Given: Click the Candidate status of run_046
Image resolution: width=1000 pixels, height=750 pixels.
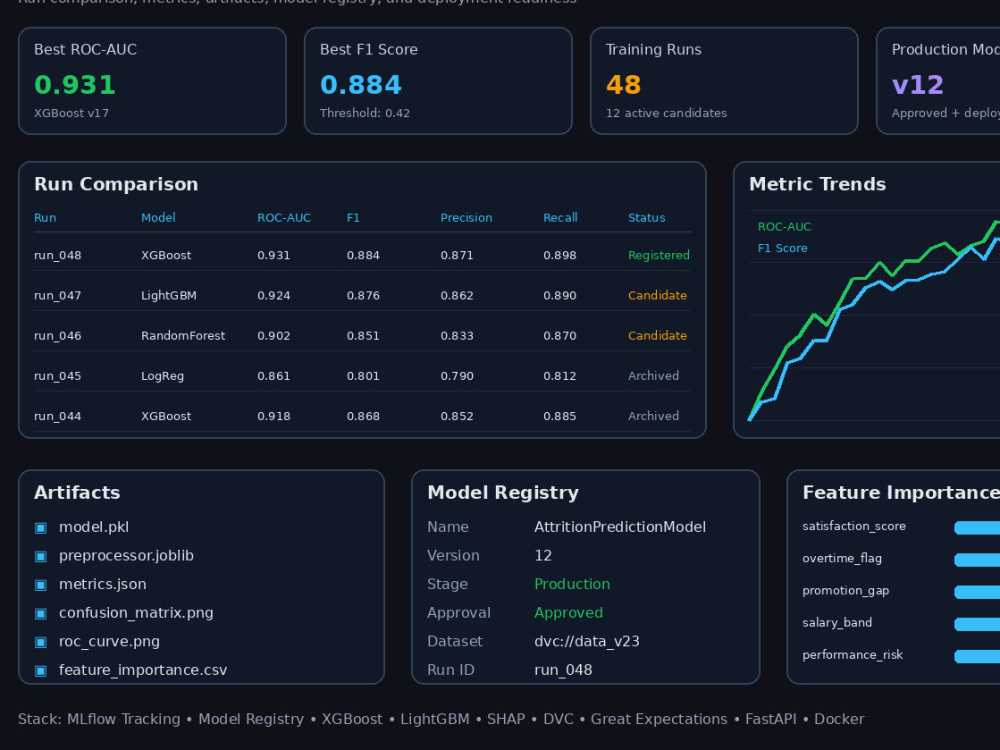Looking at the screenshot, I should pos(658,335).
